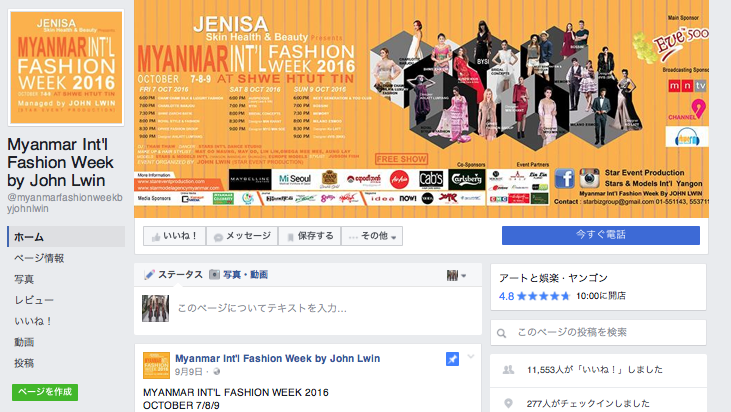Click the location pin check-in icon
Image resolution: width=731 pixels, height=412 pixels.
508,404
